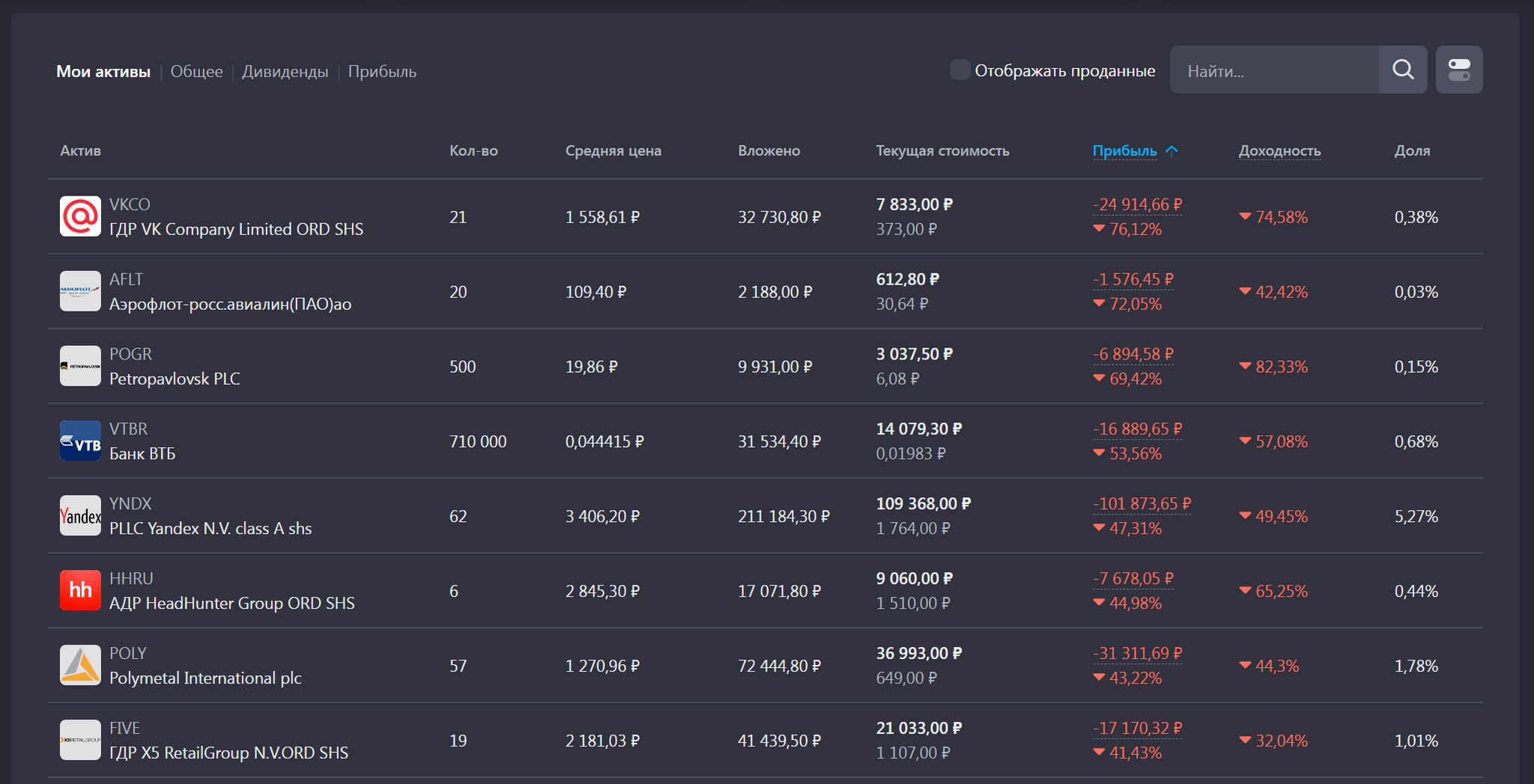Open the ГДР VK Company Limited asset name
Viewport: 1534px width, 784px height.
click(237, 229)
